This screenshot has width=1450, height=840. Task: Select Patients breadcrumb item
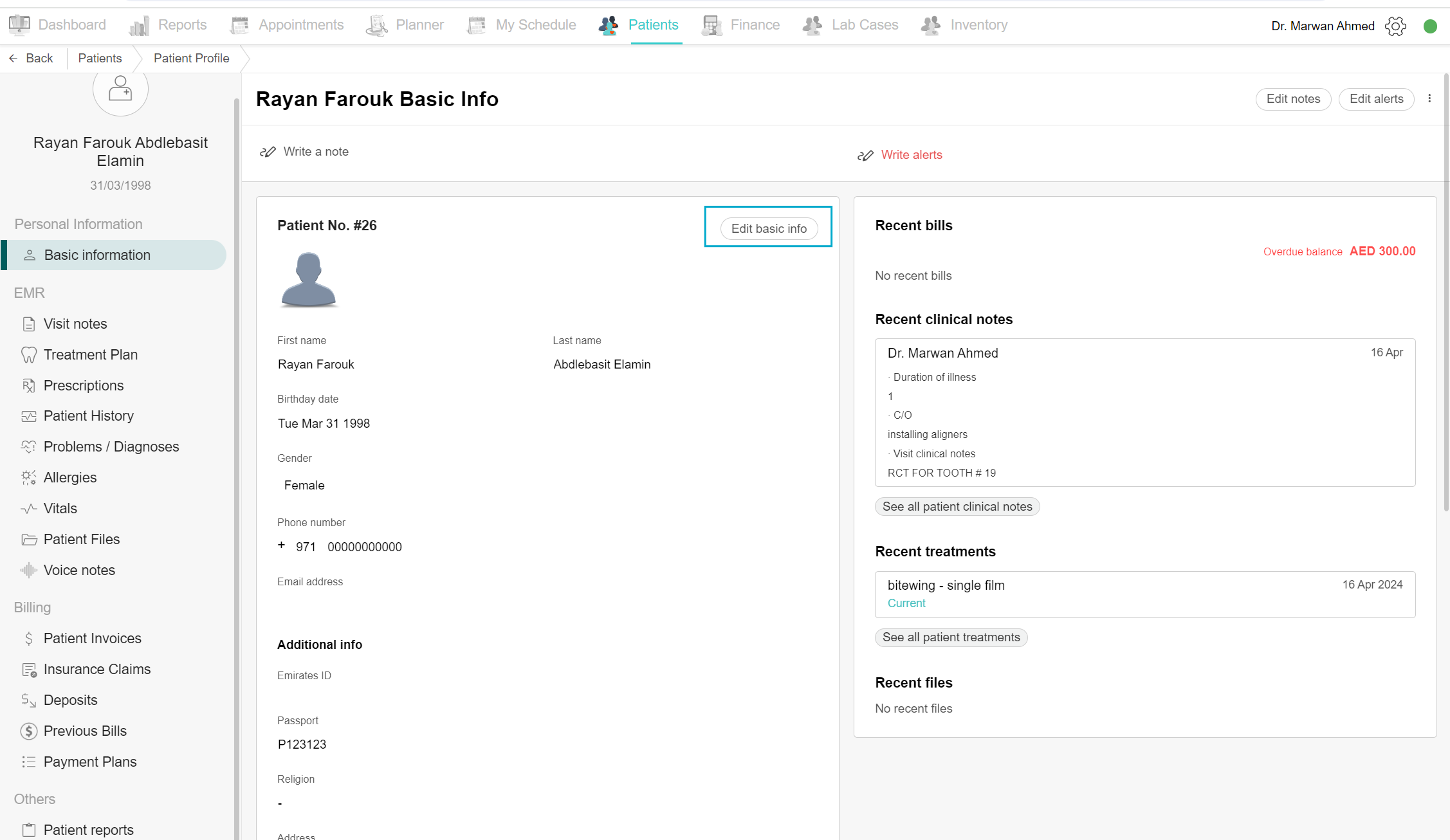point(100,59)
